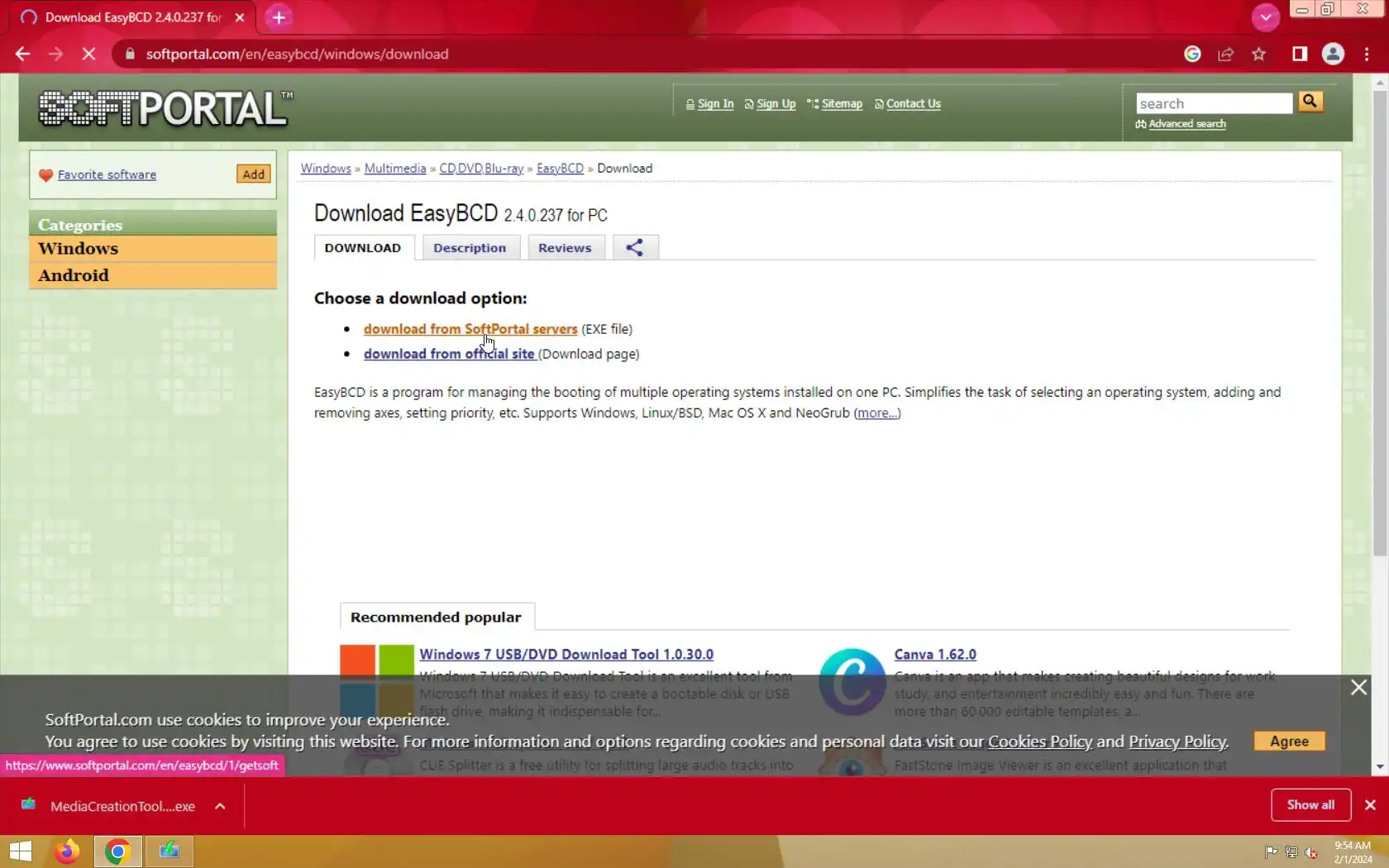Go to Windows breadcrumb

pyautogui.click(x=326, y=168)
